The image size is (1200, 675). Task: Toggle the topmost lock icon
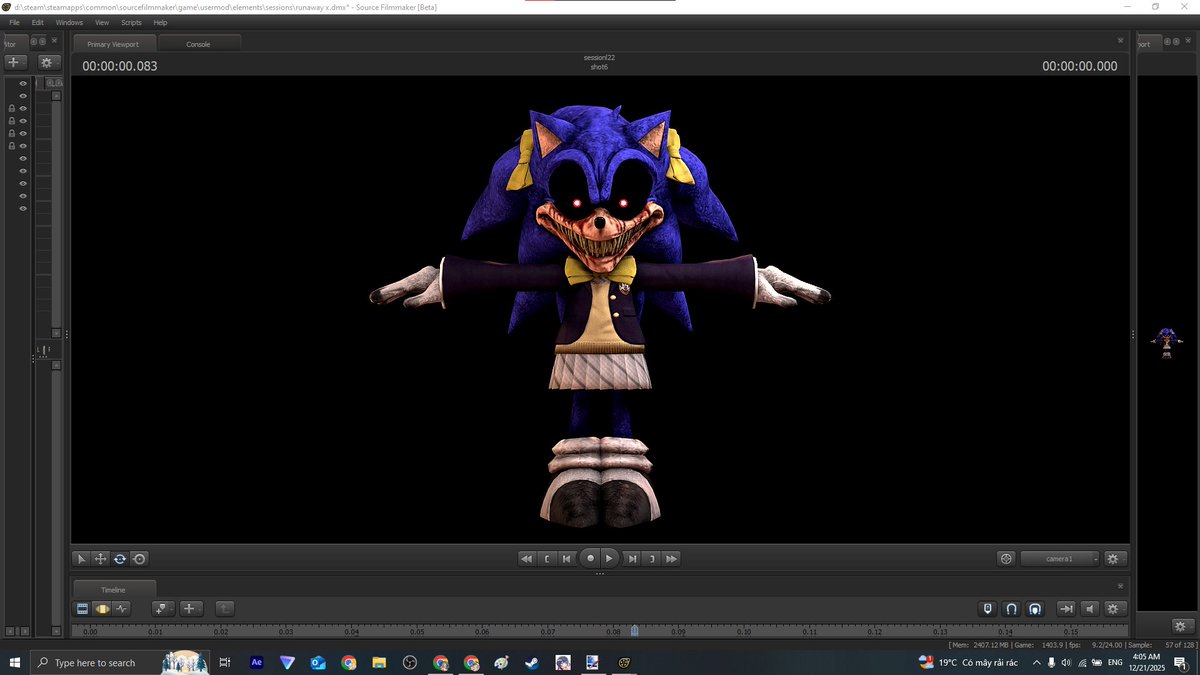[11, 108]
